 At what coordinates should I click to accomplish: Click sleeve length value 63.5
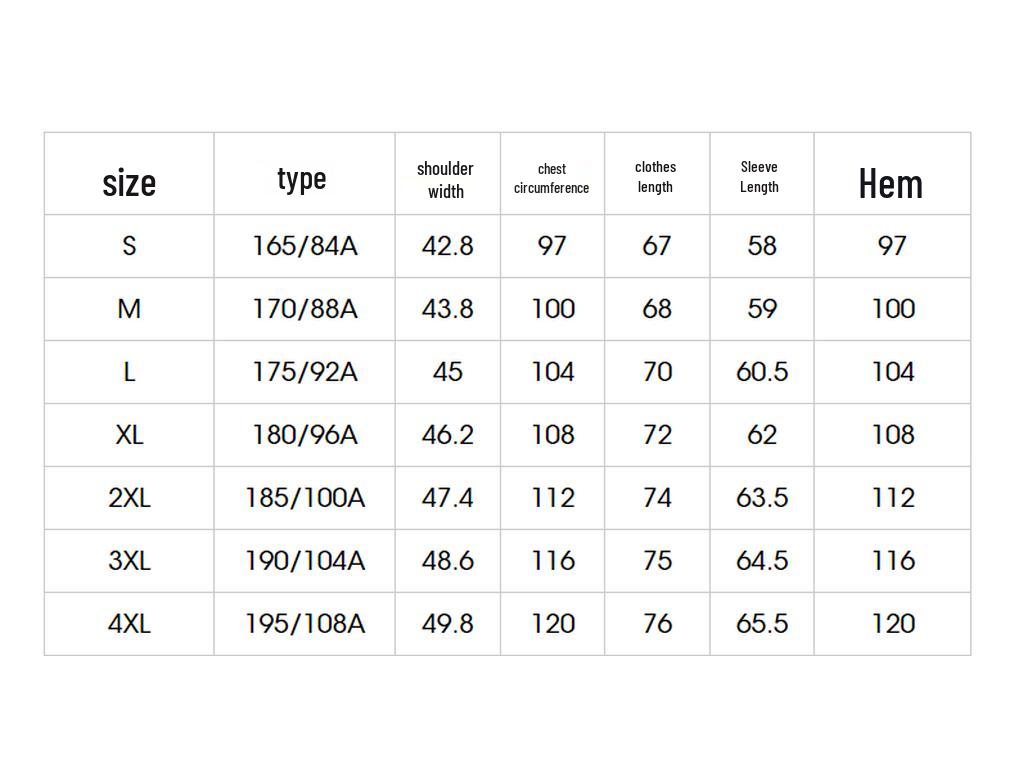tap(762, 498)
